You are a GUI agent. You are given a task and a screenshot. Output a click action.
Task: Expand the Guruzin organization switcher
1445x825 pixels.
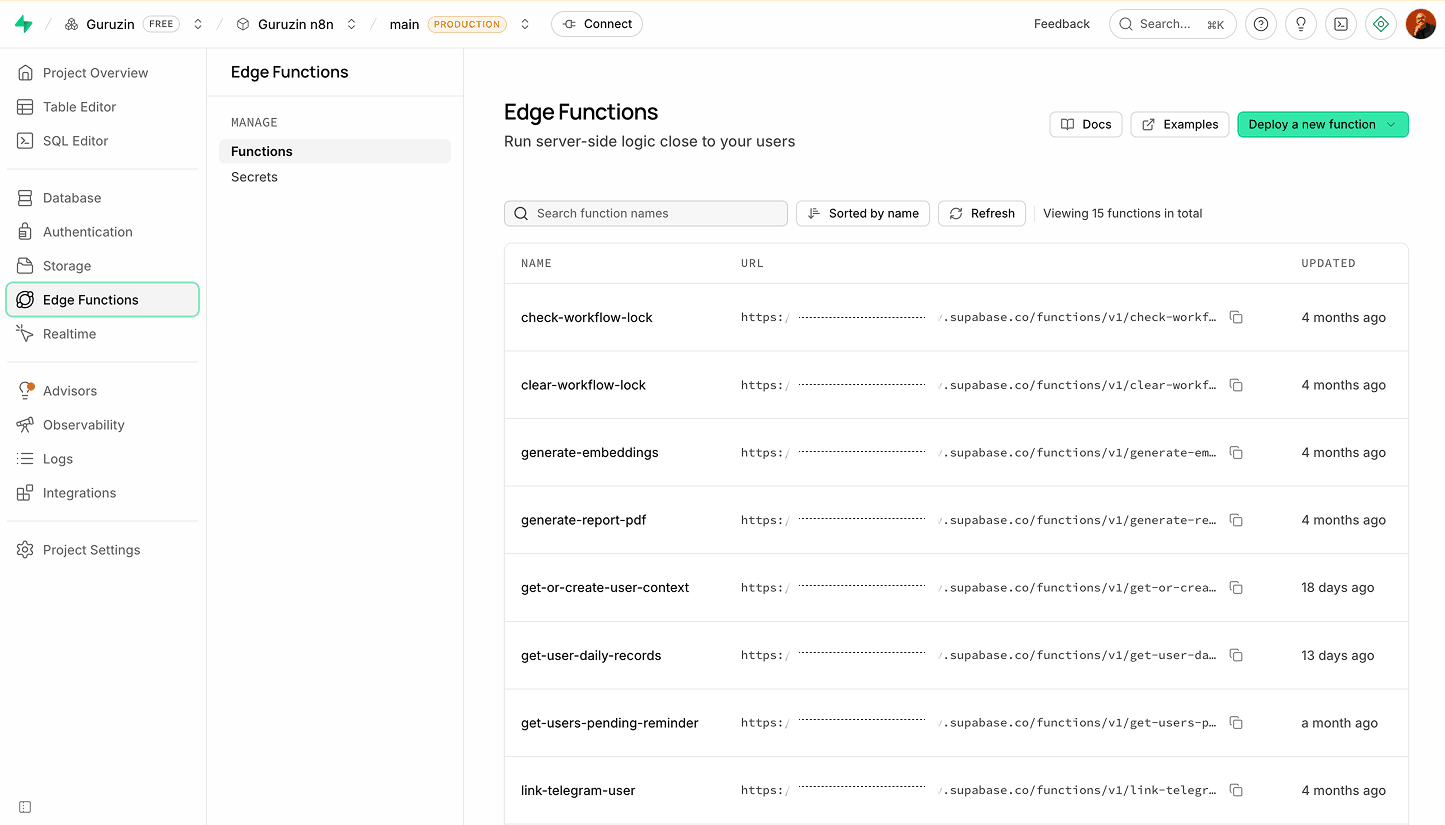tap(198, 24)
